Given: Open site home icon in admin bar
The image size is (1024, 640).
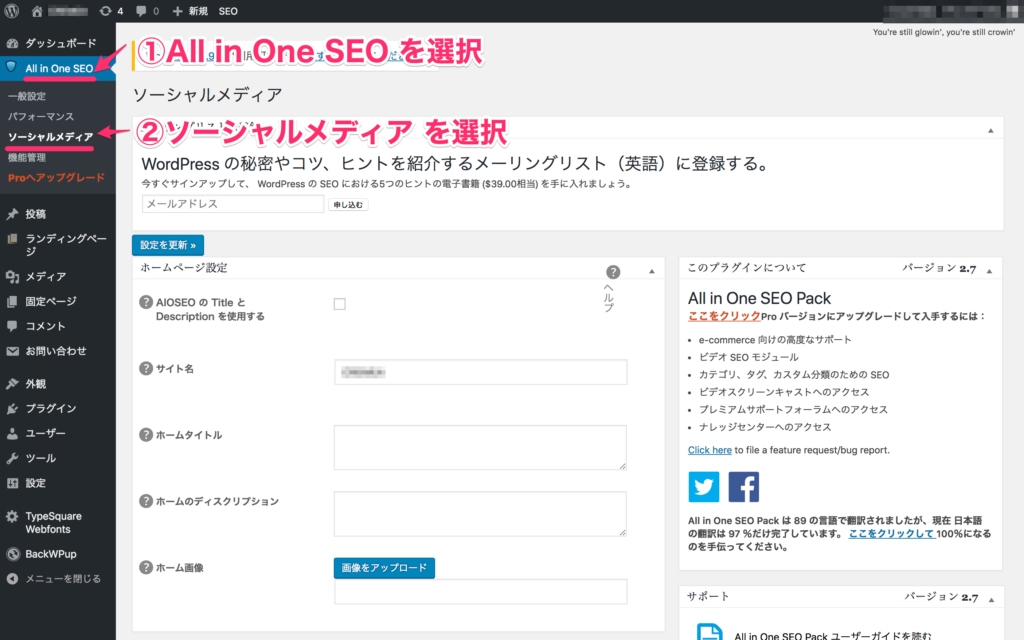Looking at the screenshot, I should (37, 11).
